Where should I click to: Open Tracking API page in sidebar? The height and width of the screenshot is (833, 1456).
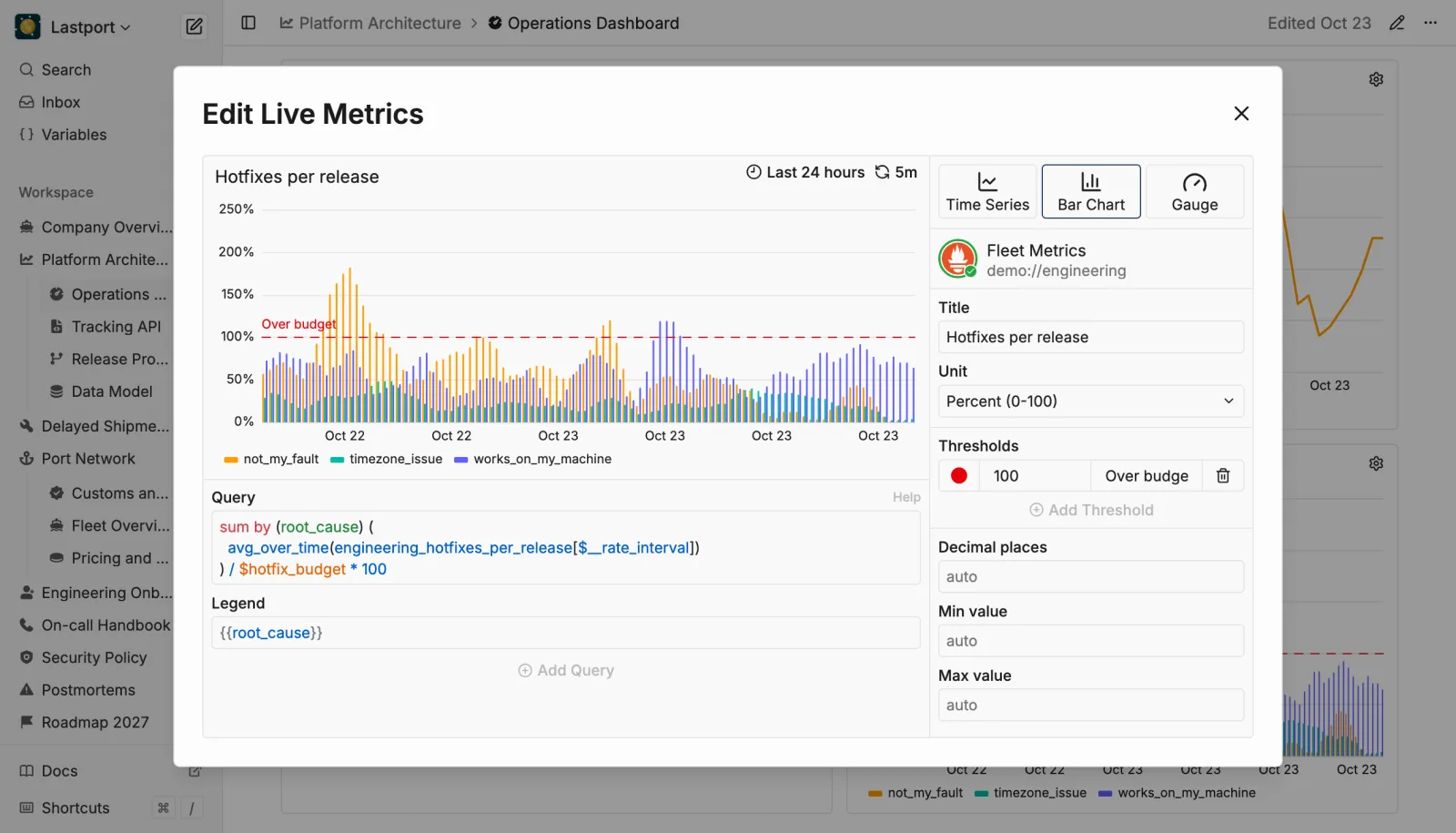point(107,327)
